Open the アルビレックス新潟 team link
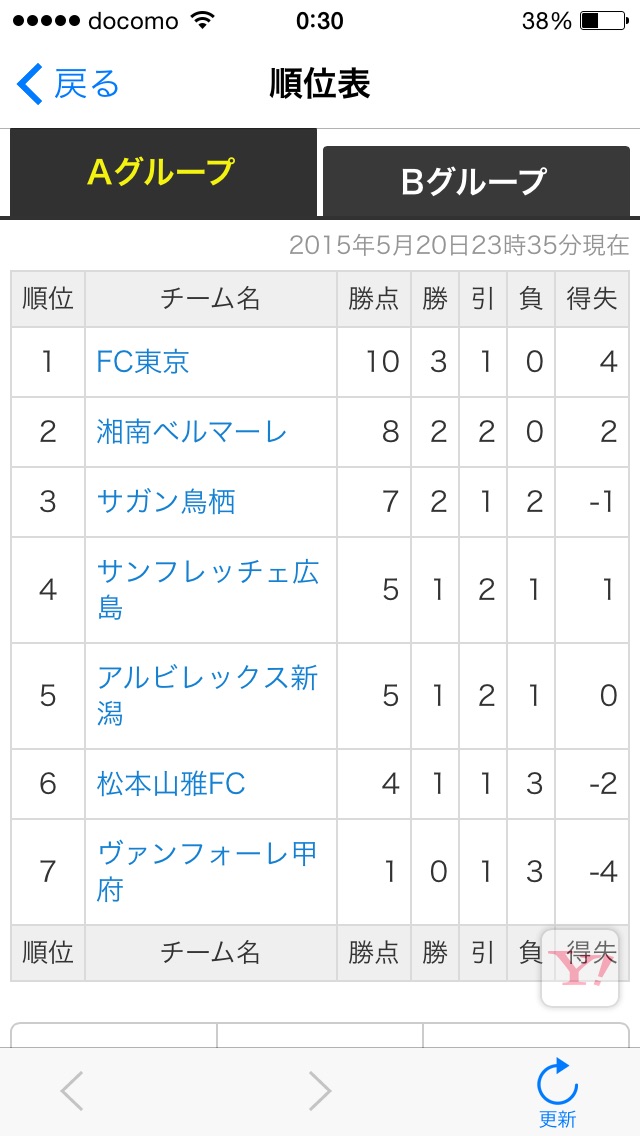The height and width of the screenshot is (1136, 640). [207, 695]
